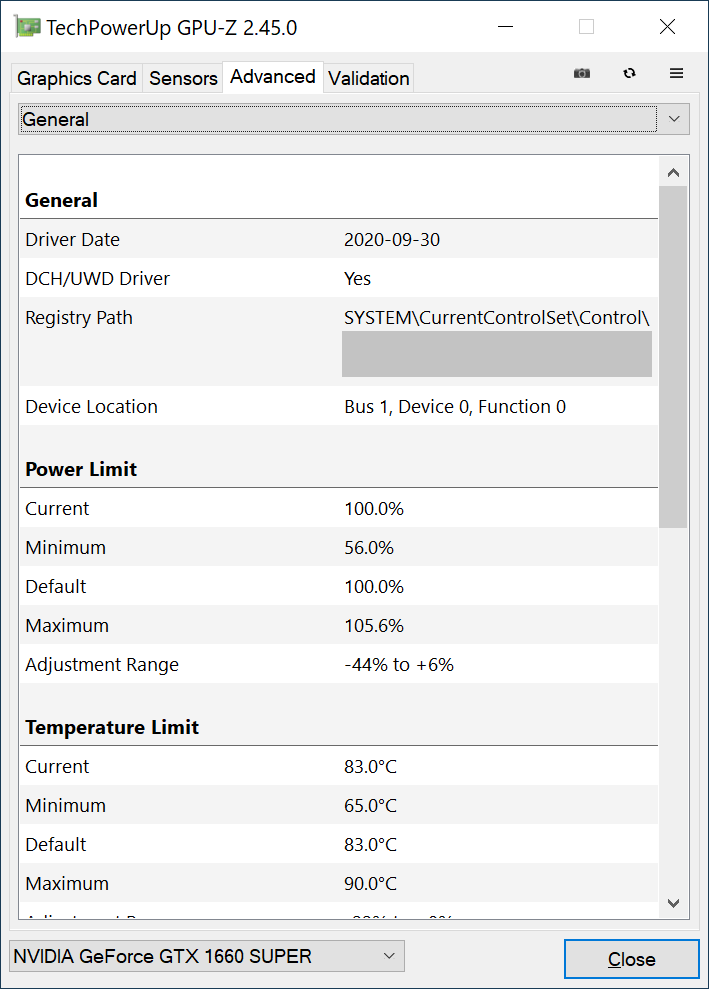The width and height of the screenshot is (709, 989).
Task: Click the refresh icon
Action: [x=629, y=73]
